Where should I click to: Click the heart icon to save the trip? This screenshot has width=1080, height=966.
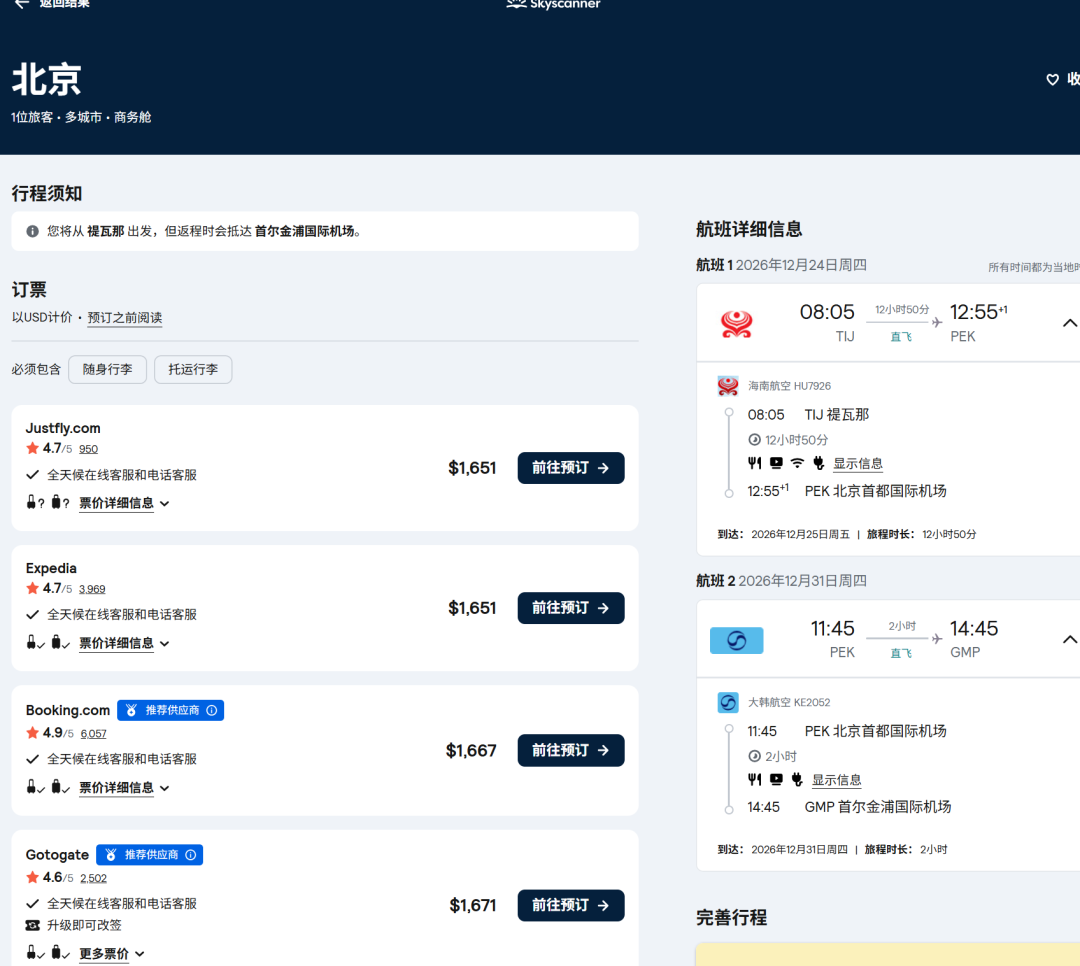coord(1052,79)
